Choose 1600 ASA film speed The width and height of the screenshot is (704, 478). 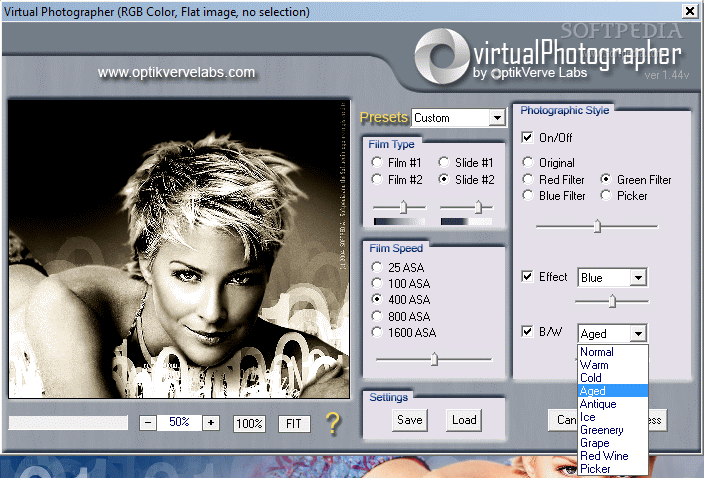click(376, 333)
